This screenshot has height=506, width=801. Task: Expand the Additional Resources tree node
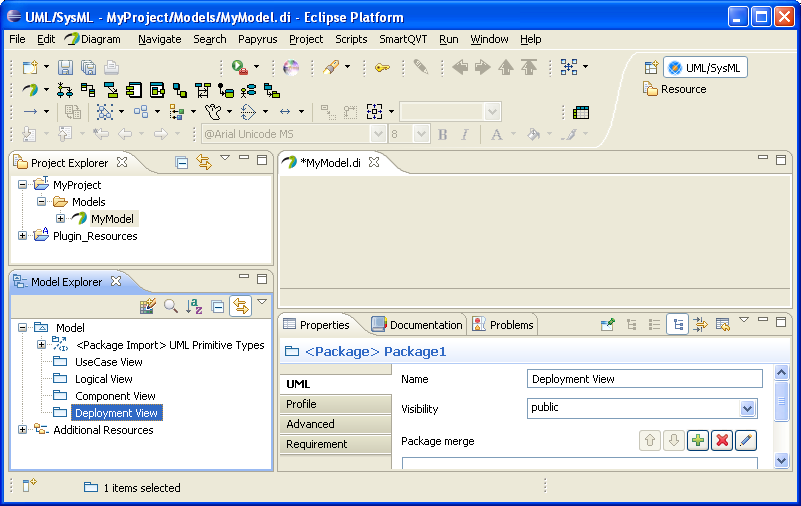(x=23, y=430)
